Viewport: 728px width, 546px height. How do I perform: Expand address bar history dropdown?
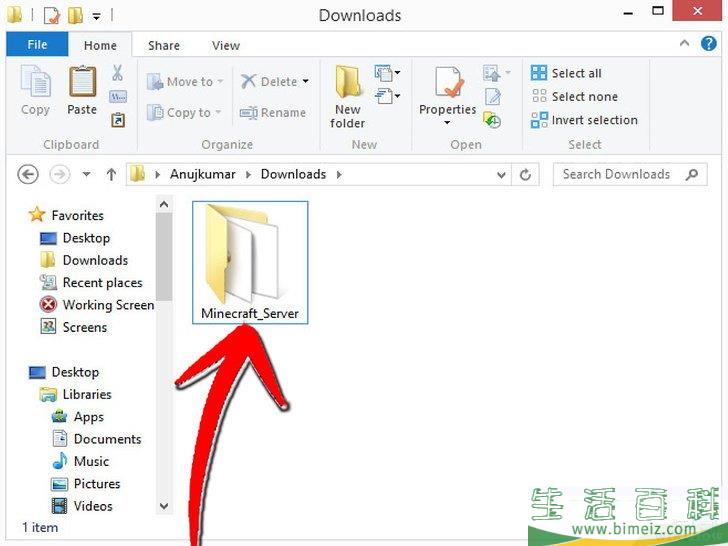(x=501, y=175)
